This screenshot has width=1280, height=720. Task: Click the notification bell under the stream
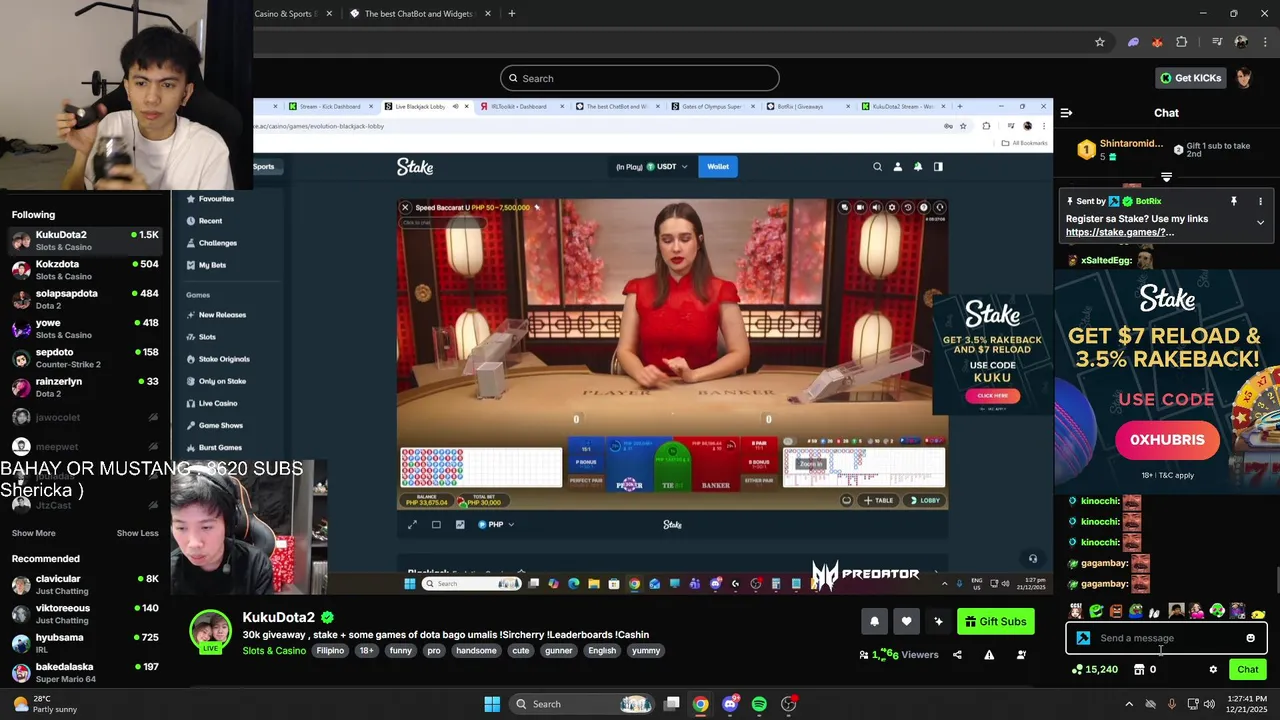pos(874,621)
